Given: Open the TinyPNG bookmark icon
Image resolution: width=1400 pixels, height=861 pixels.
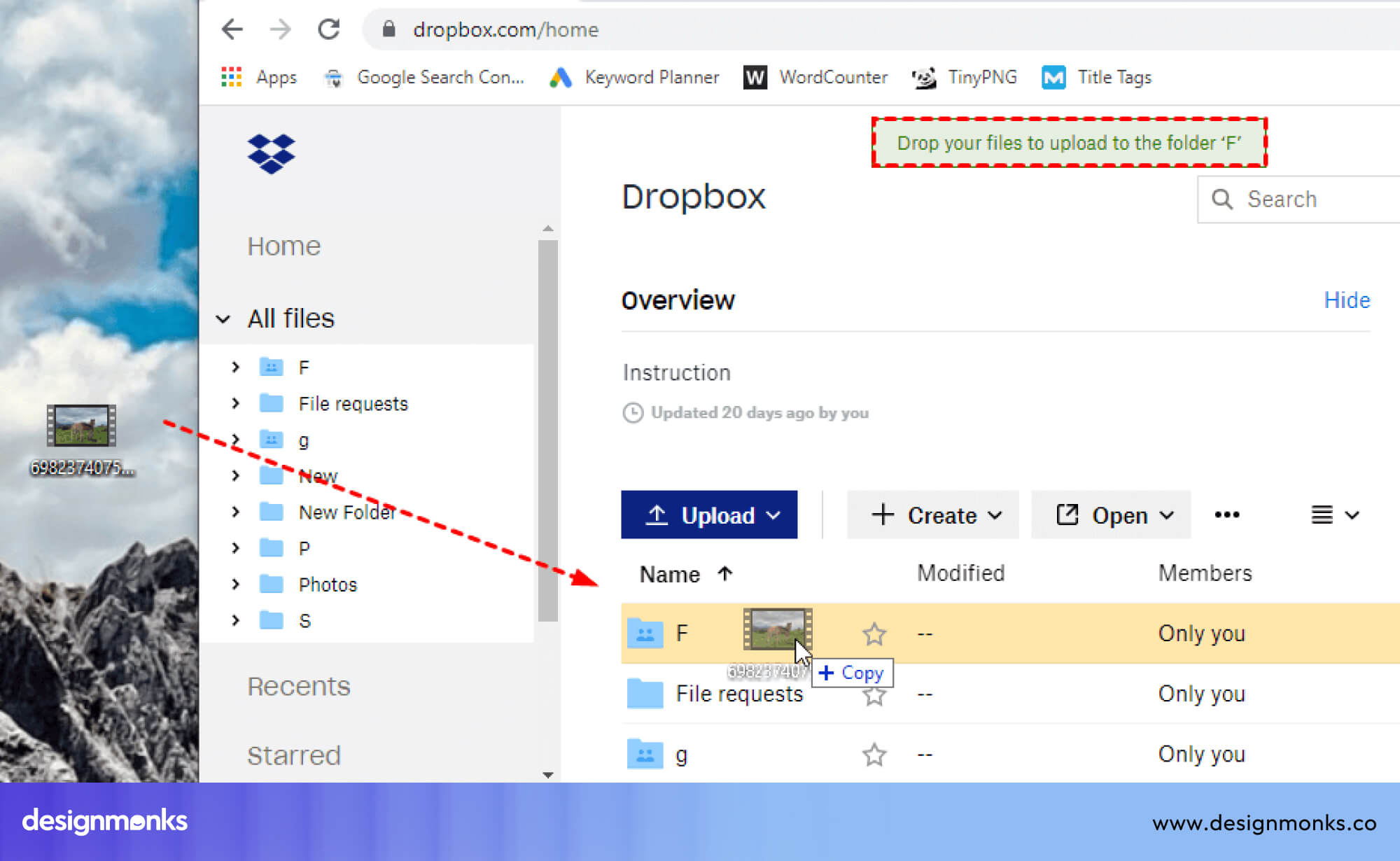Looking at the screenshot, I should tap(924, 77).
